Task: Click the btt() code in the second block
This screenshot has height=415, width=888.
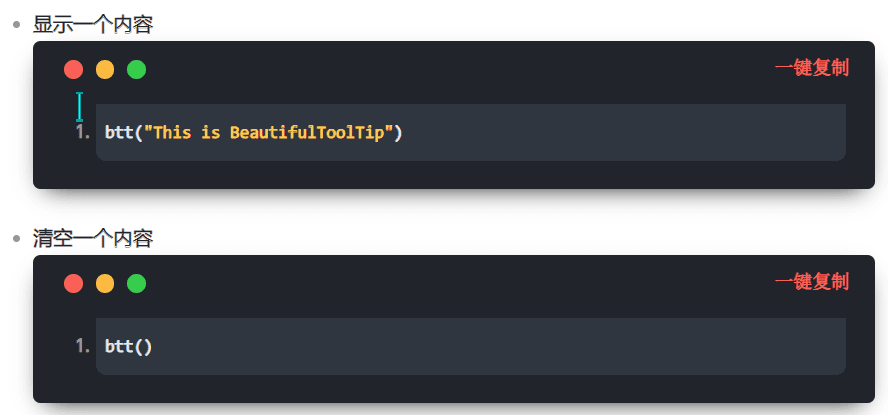Action: [128, 346]
